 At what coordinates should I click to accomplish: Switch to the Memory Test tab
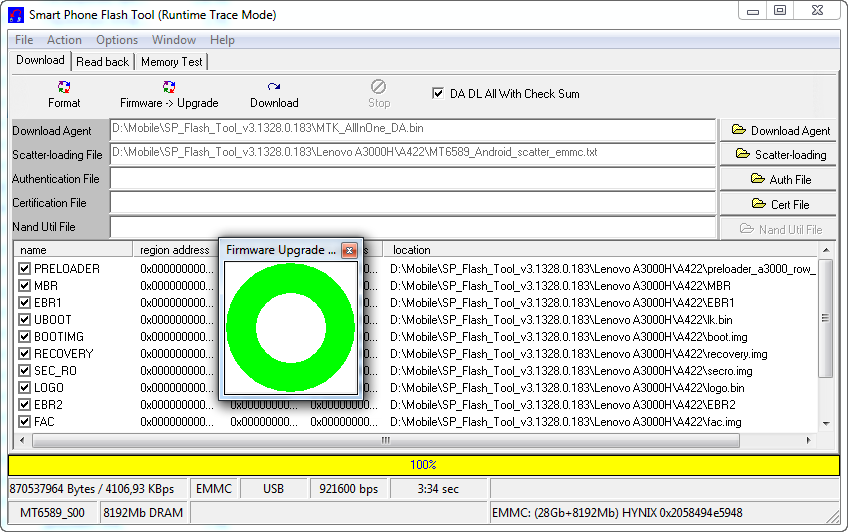tap(171, 62)
